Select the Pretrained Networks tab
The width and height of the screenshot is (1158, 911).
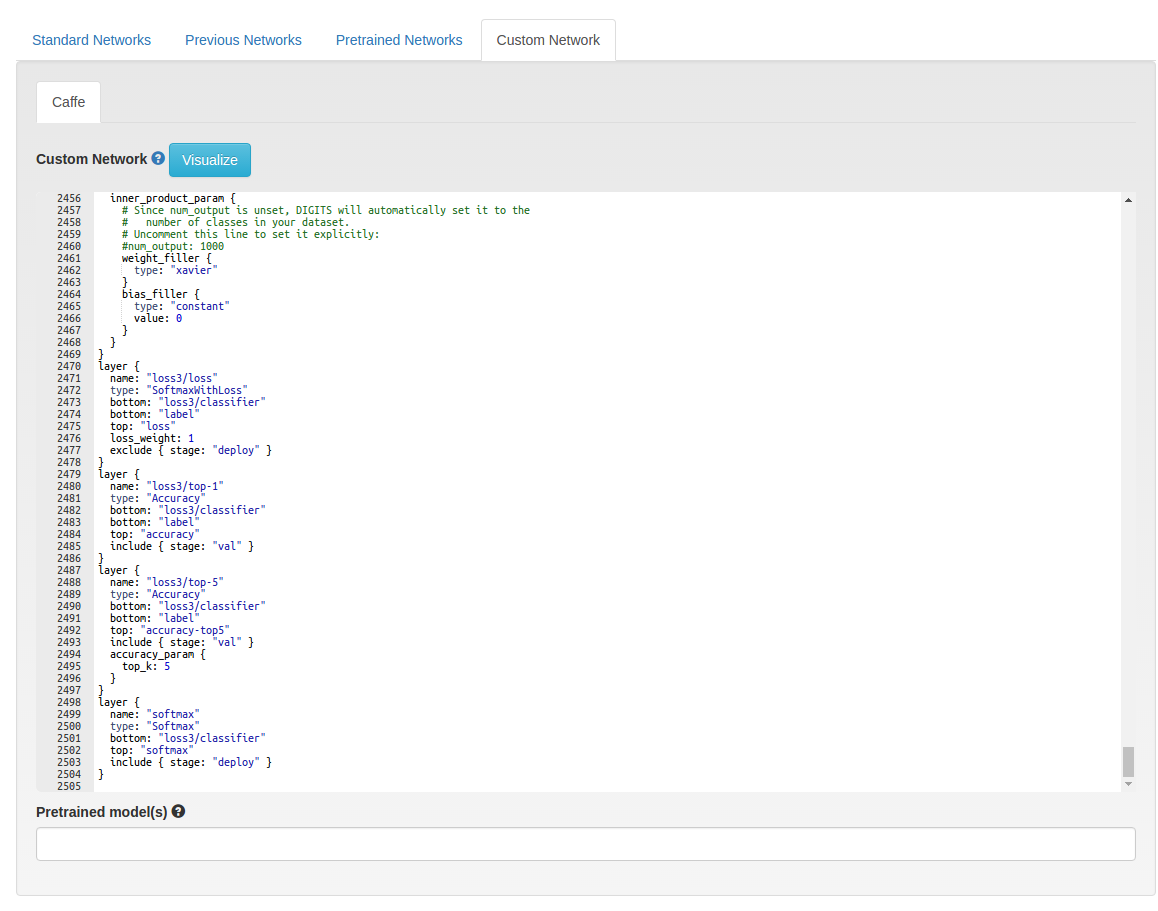pyautogui.click(x=399, y=40)
